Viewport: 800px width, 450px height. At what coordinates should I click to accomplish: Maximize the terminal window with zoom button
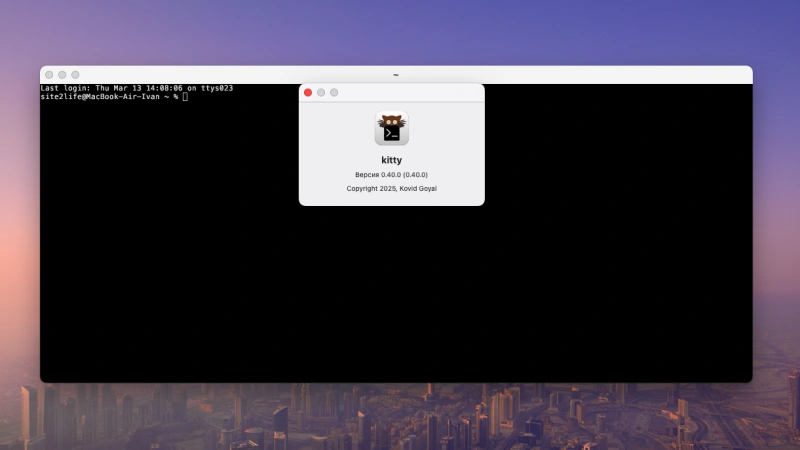[75, 75]
